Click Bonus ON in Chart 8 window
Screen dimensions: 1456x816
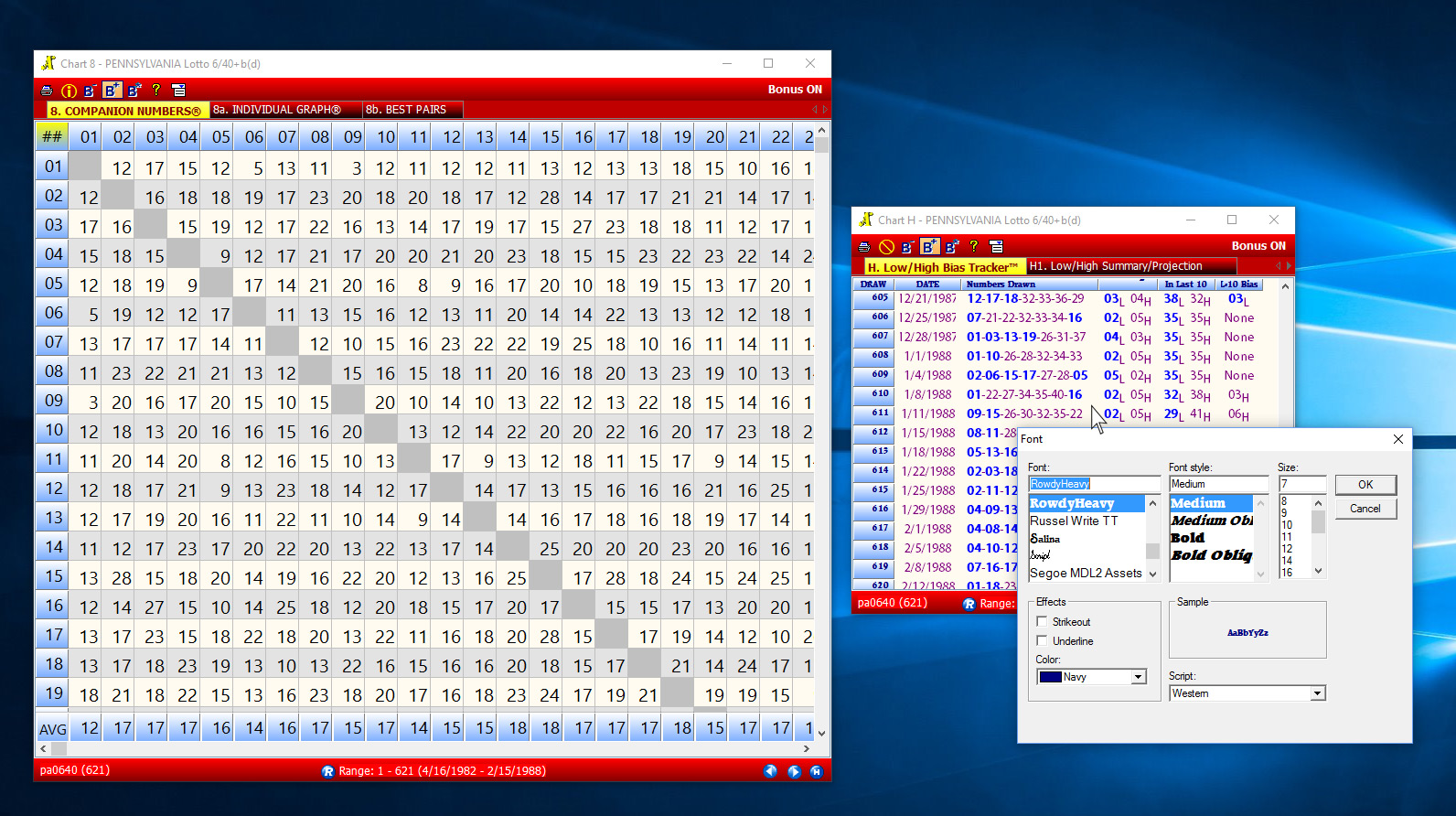pos(795,90)
